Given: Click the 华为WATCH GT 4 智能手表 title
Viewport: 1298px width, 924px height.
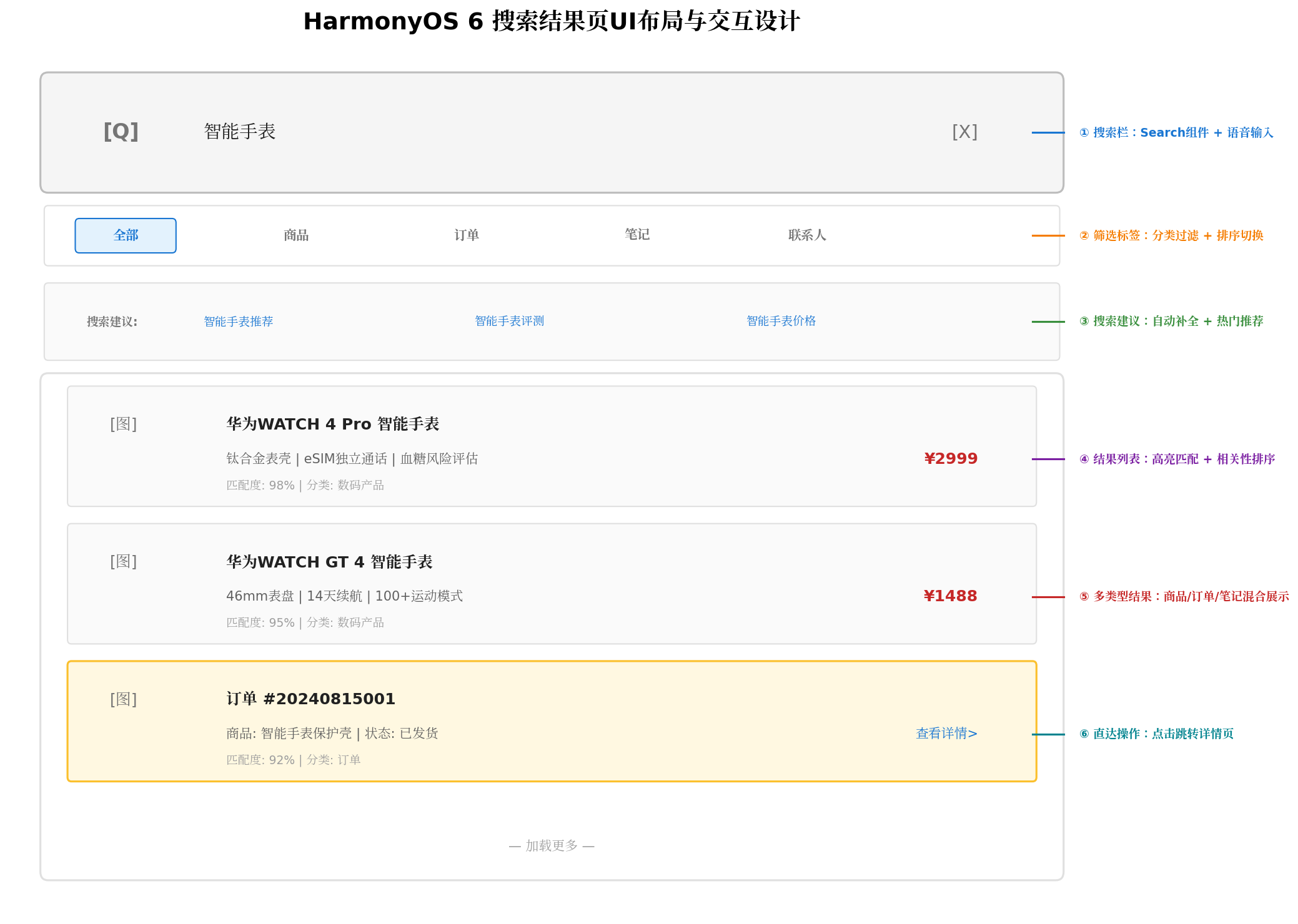Looking at the screenshot, I should [x=329, y=562].
